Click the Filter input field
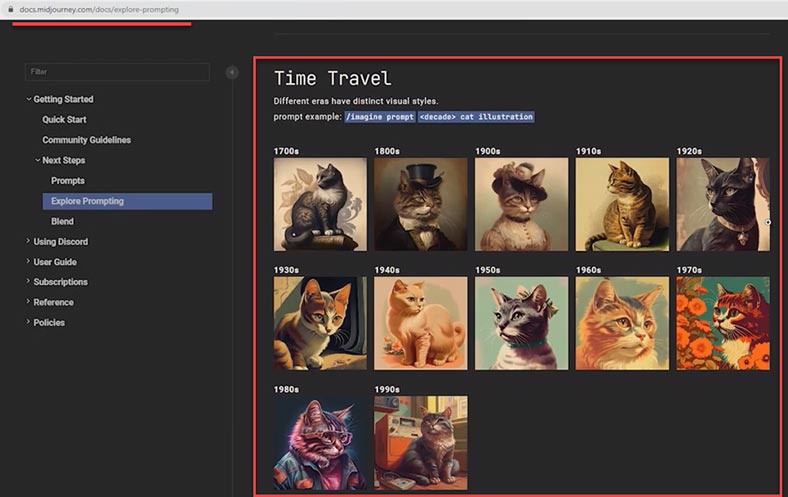This screenshot has height=497, width=788. tap(117, 72)
